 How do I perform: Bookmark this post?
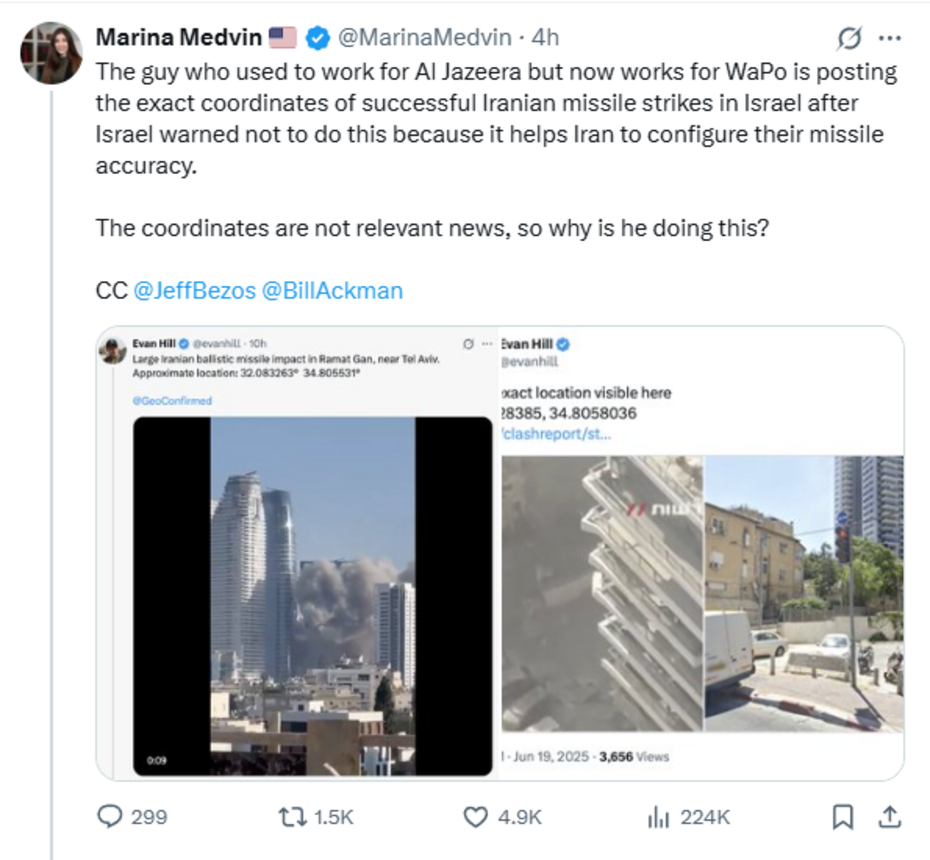843,817
